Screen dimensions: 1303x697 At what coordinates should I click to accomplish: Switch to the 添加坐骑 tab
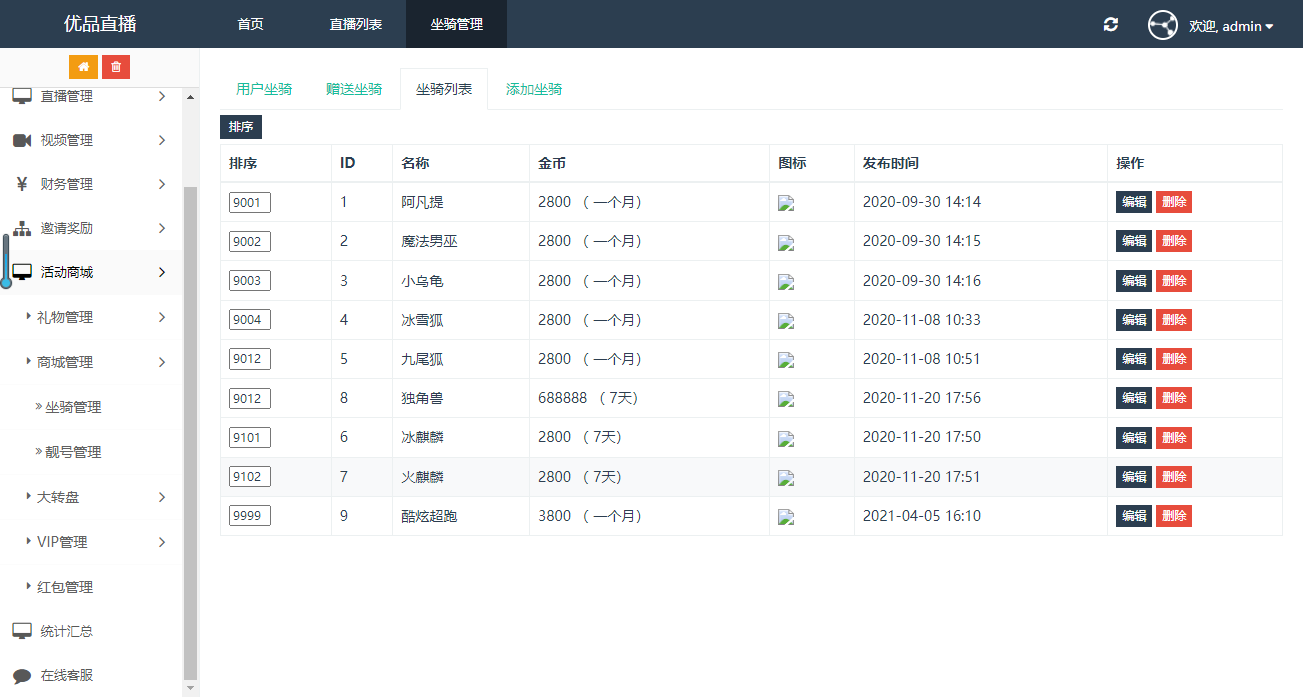coord(534,89)
